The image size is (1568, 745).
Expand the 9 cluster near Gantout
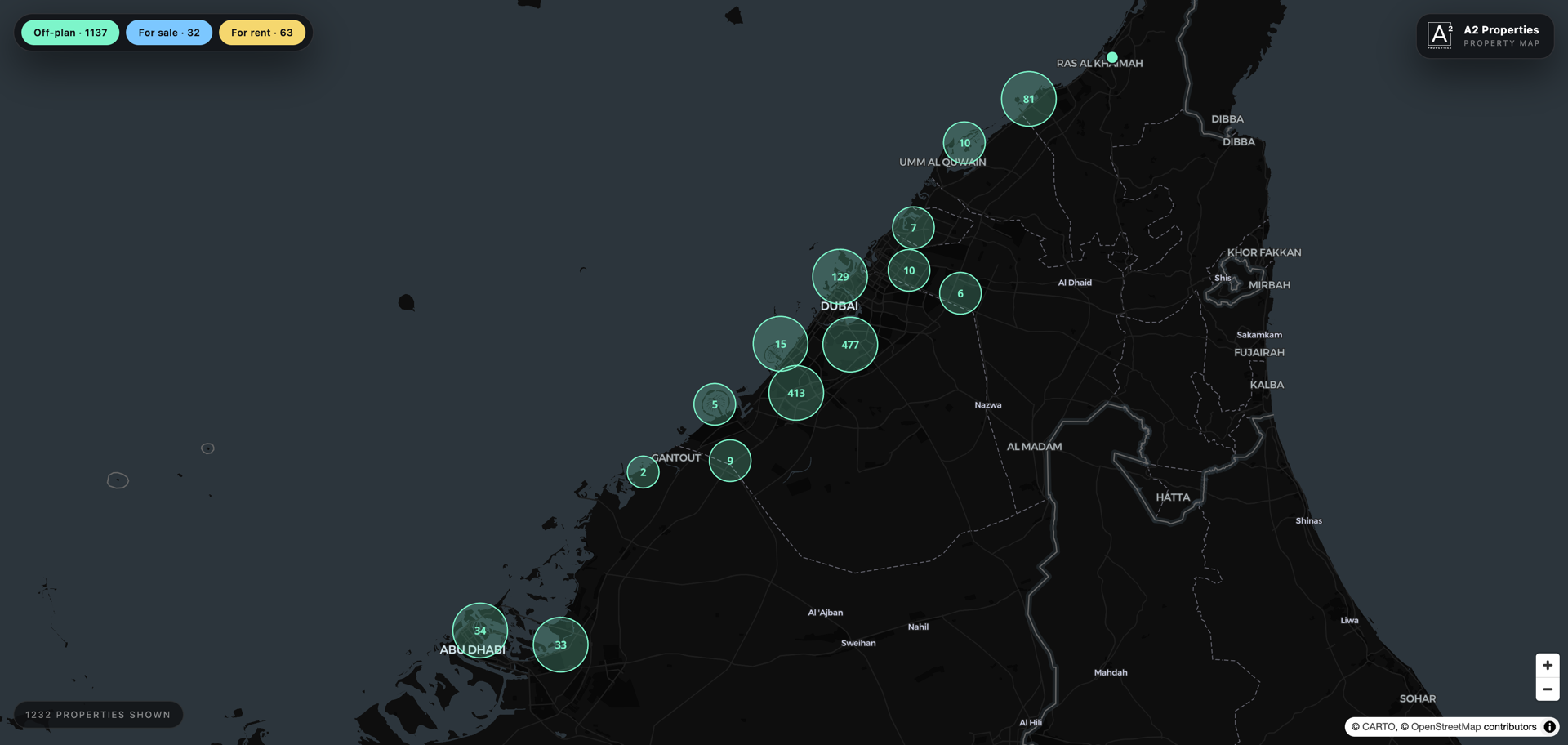point(730,461)
